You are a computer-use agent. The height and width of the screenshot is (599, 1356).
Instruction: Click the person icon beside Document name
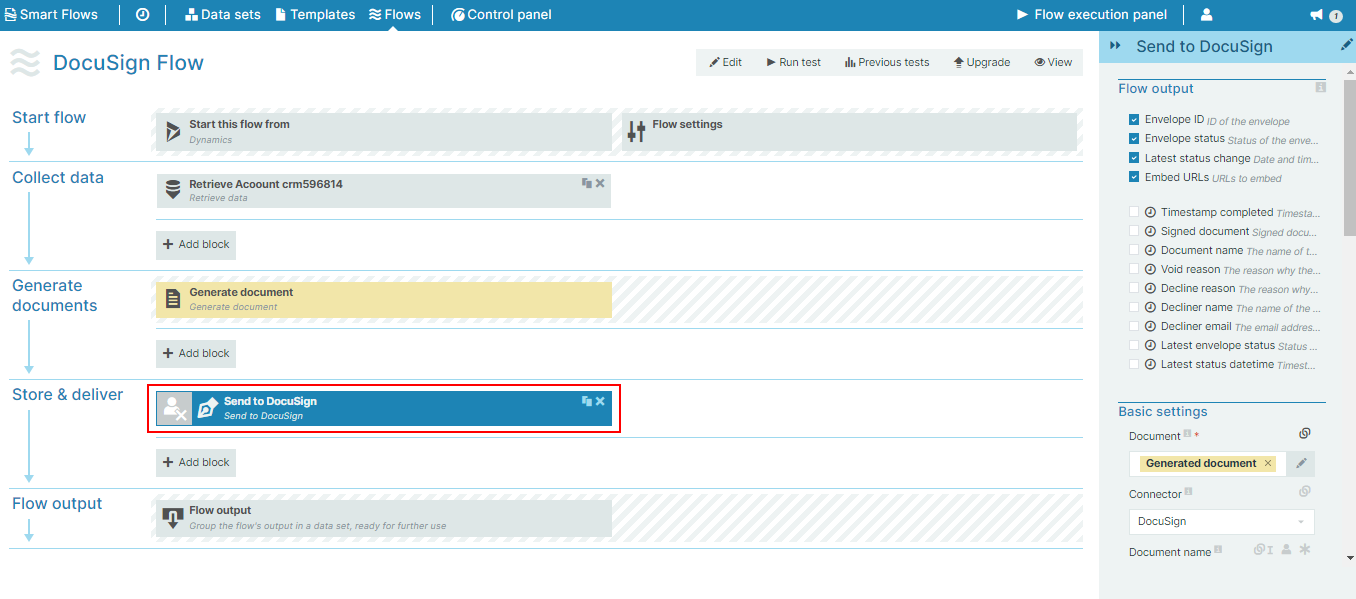tap(1286, 550)
